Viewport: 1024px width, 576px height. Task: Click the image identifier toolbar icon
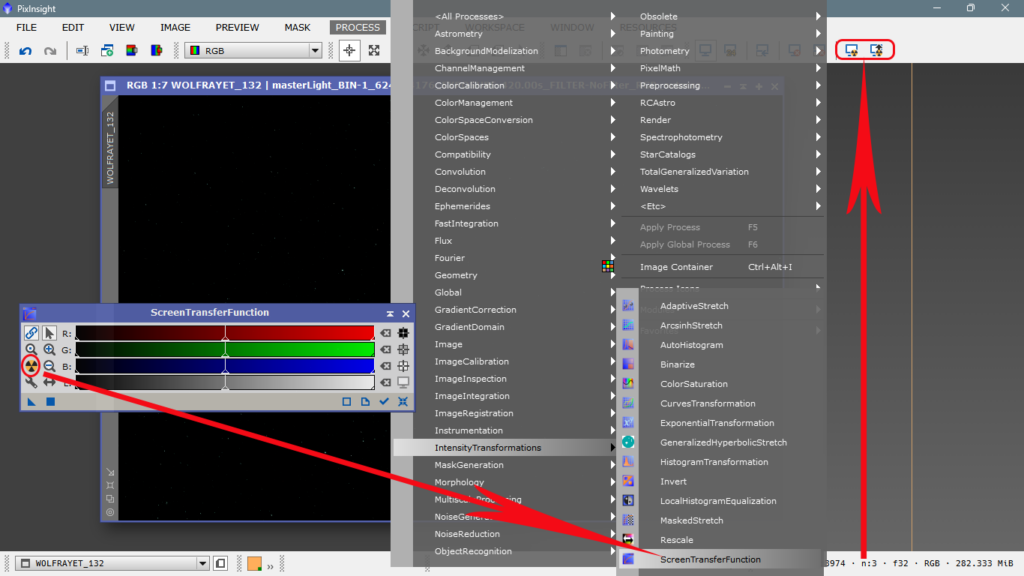(82, 51)
